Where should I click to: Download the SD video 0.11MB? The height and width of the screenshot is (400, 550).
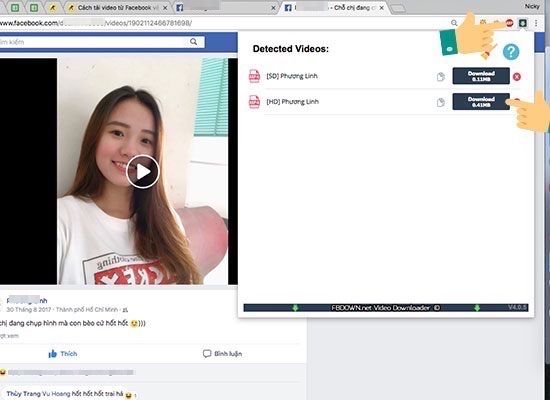click(481, 76)
